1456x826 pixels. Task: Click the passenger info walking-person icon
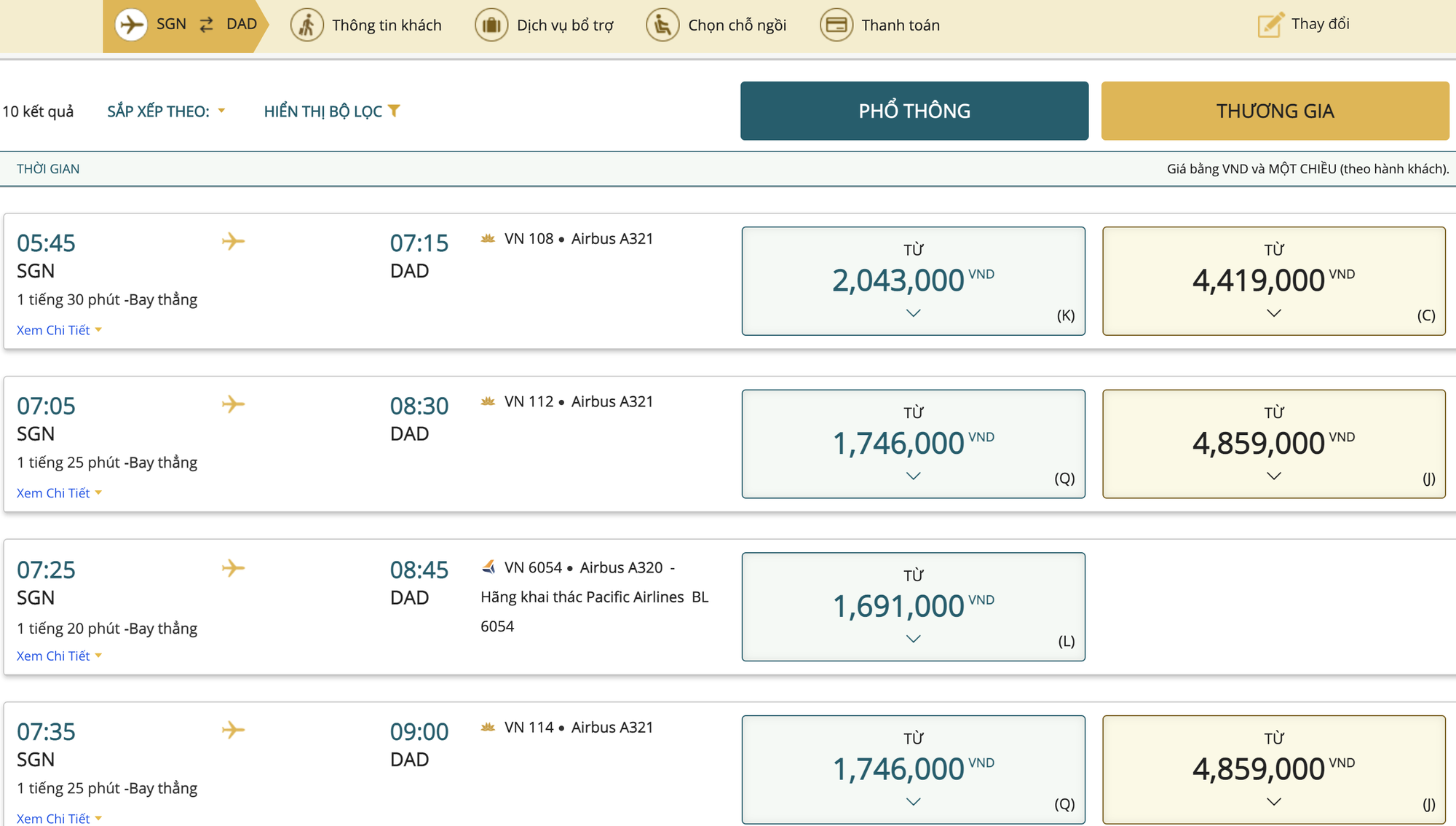point(307,25)
